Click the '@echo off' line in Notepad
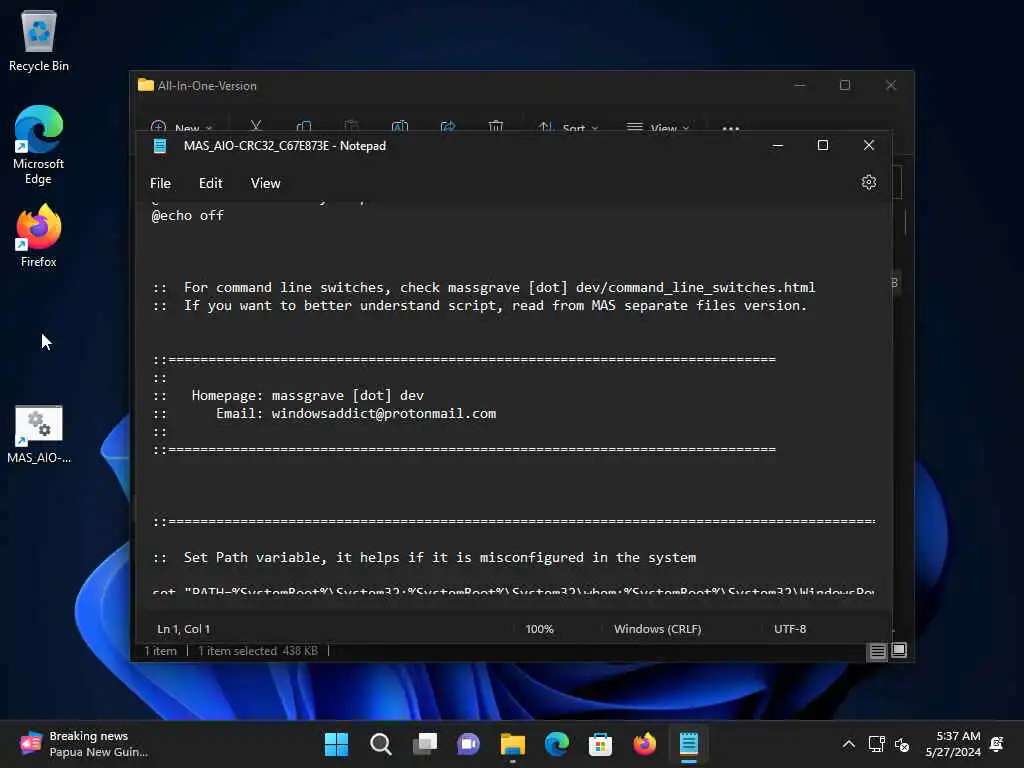This screenshot has width=1024, height=768. pyautogui.click(x=187, y=216)
